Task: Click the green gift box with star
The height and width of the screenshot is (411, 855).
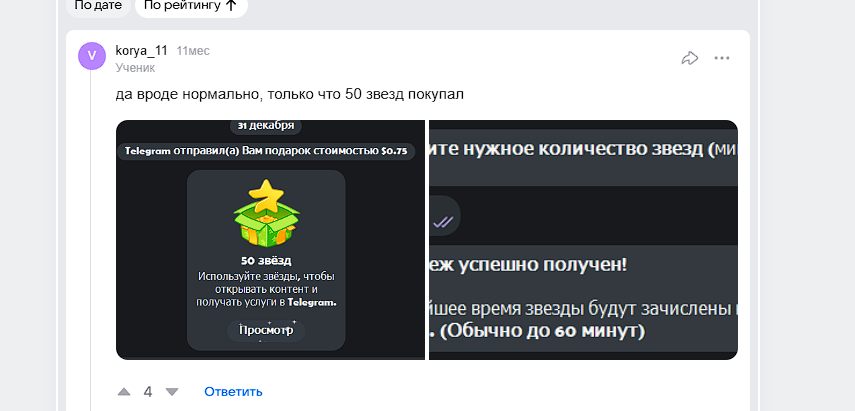Action: pyautogui.click(x=266, y=214)
